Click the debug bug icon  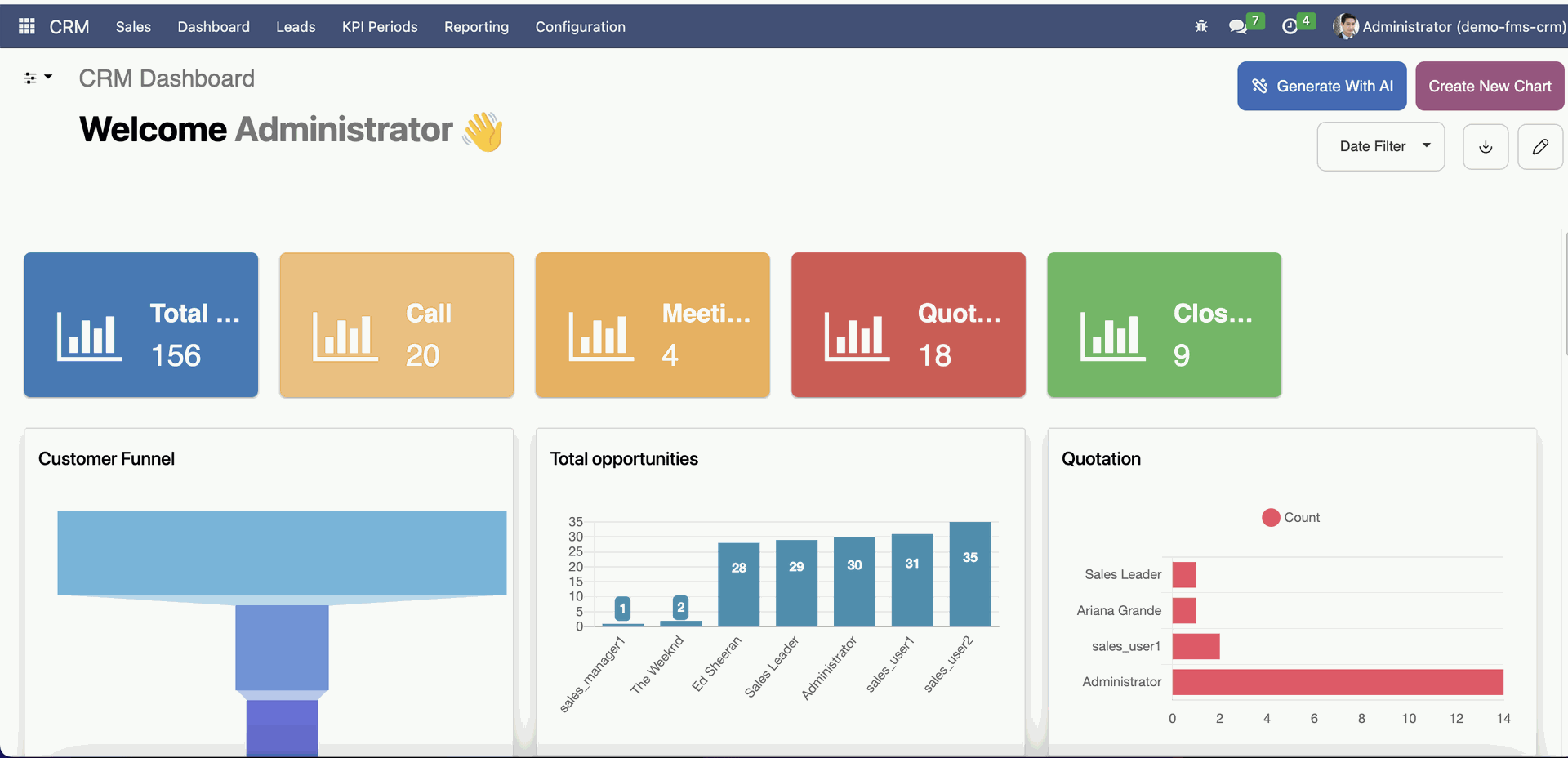(x=1200, y=26)
